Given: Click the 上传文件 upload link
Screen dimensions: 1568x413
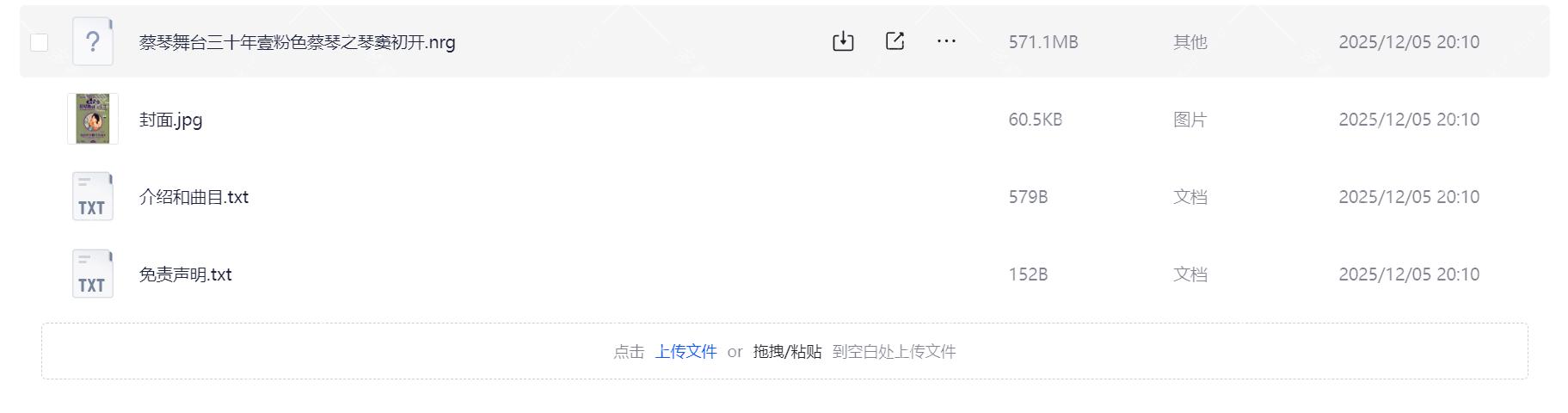Looking at the screenshot, I should [686, 351].
